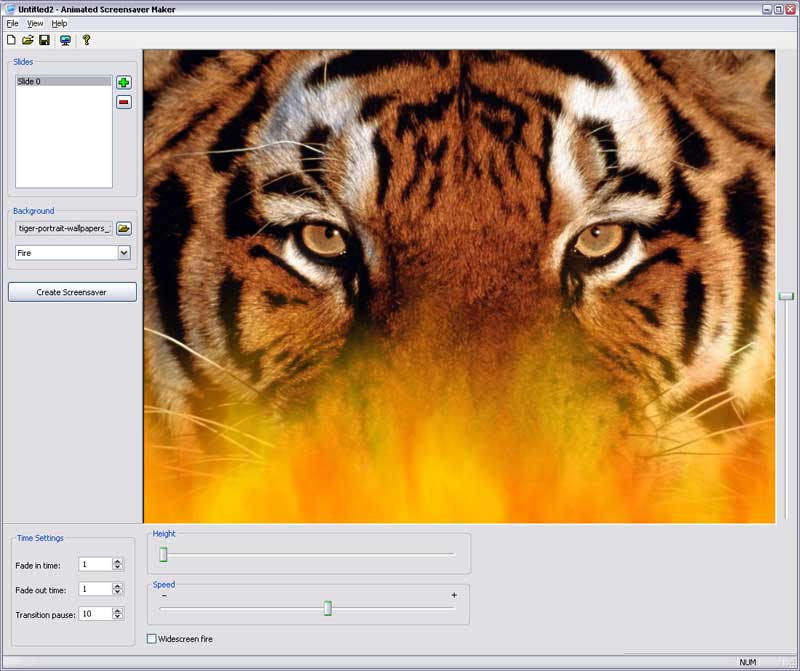Viewport: 800px width, 671px height.
Task: Click the Speed slider handle
Action: 327,608
